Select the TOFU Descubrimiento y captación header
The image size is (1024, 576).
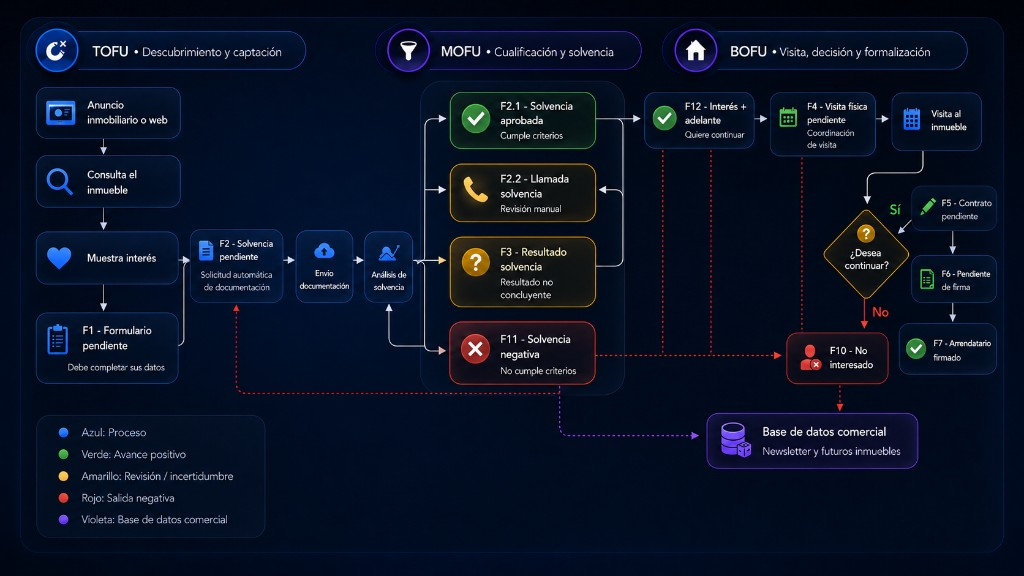click(x=171, y=51)
